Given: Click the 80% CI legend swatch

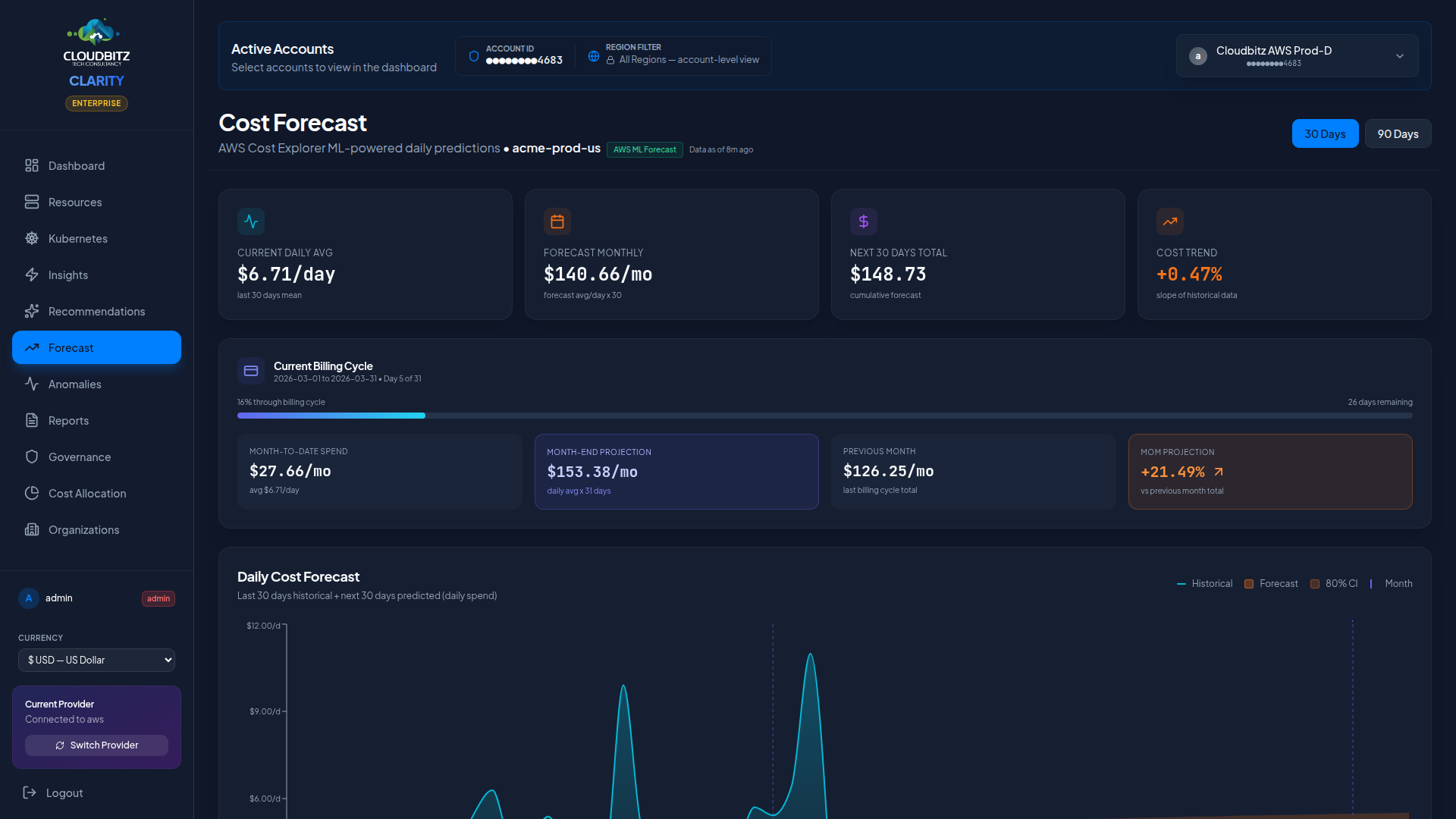Looking at the screenshot, I should [x=1315, y=584].
